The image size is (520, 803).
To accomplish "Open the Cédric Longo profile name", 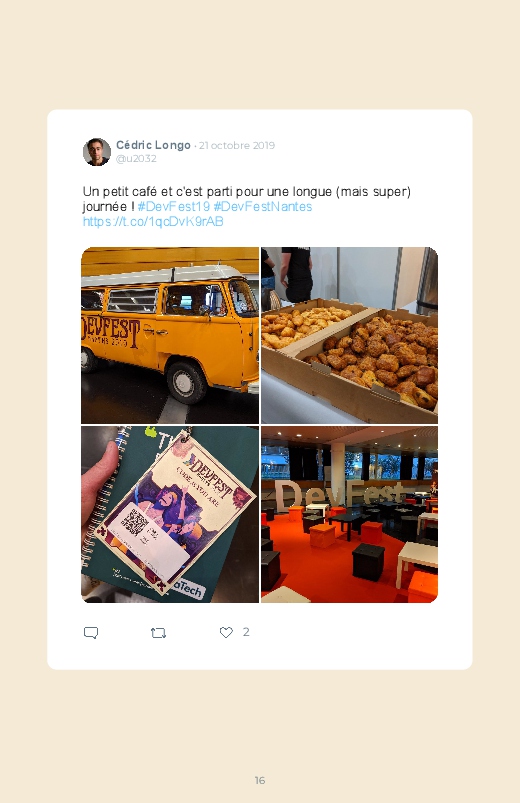I will coord(153,145).
